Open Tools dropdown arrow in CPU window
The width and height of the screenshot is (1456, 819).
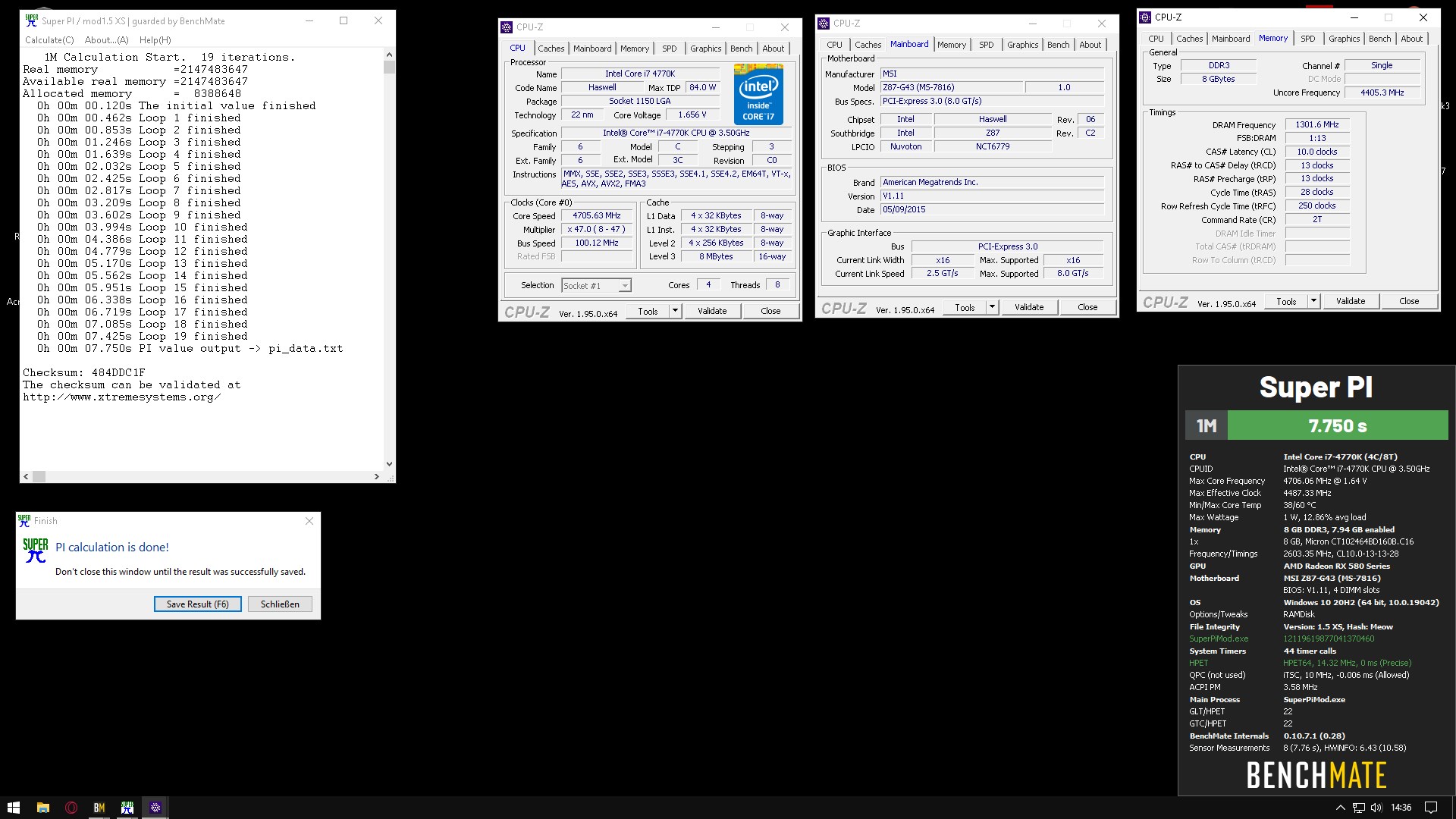click(675, 311)
